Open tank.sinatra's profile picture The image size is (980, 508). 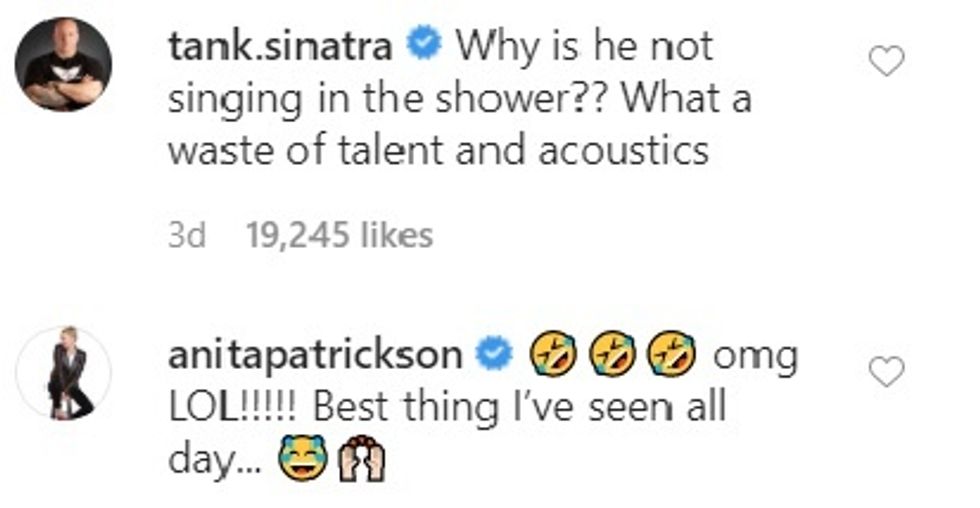(x=63, y=64)
